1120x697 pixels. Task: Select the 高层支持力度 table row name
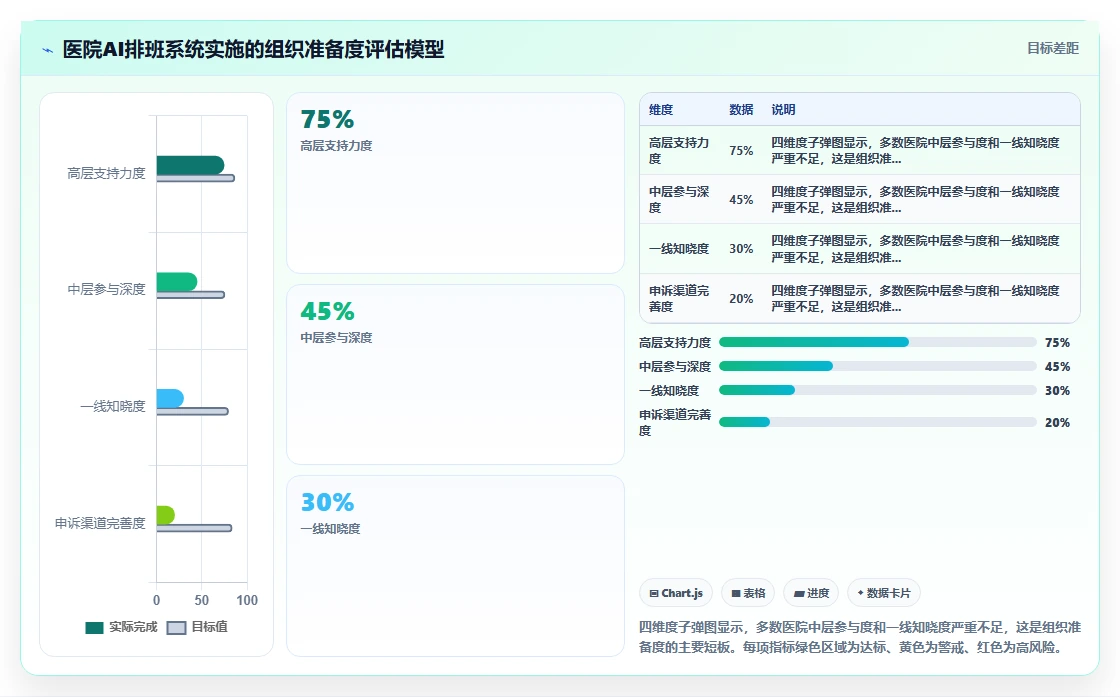click(679, 151)
